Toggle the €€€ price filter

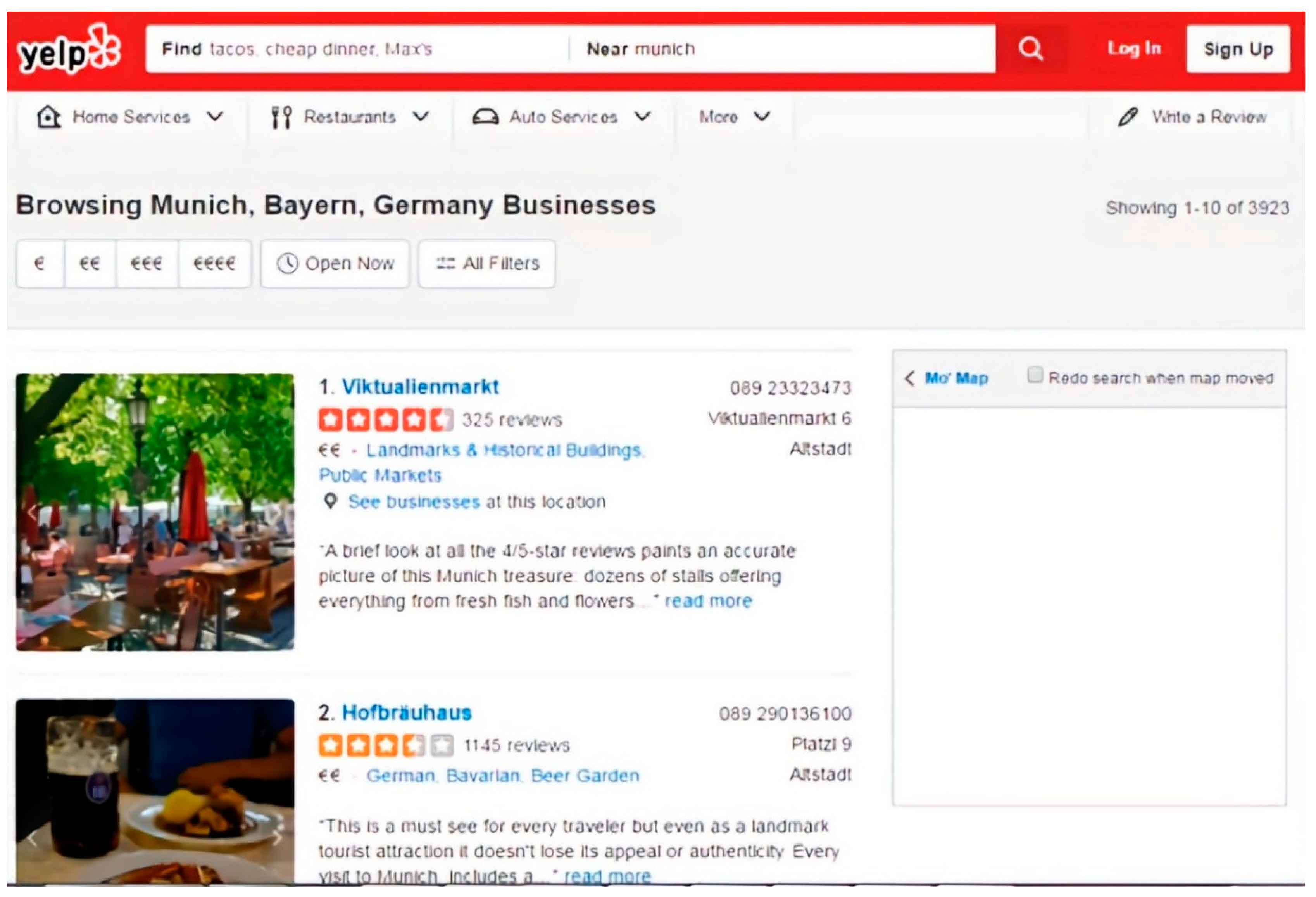pos(147,263)
